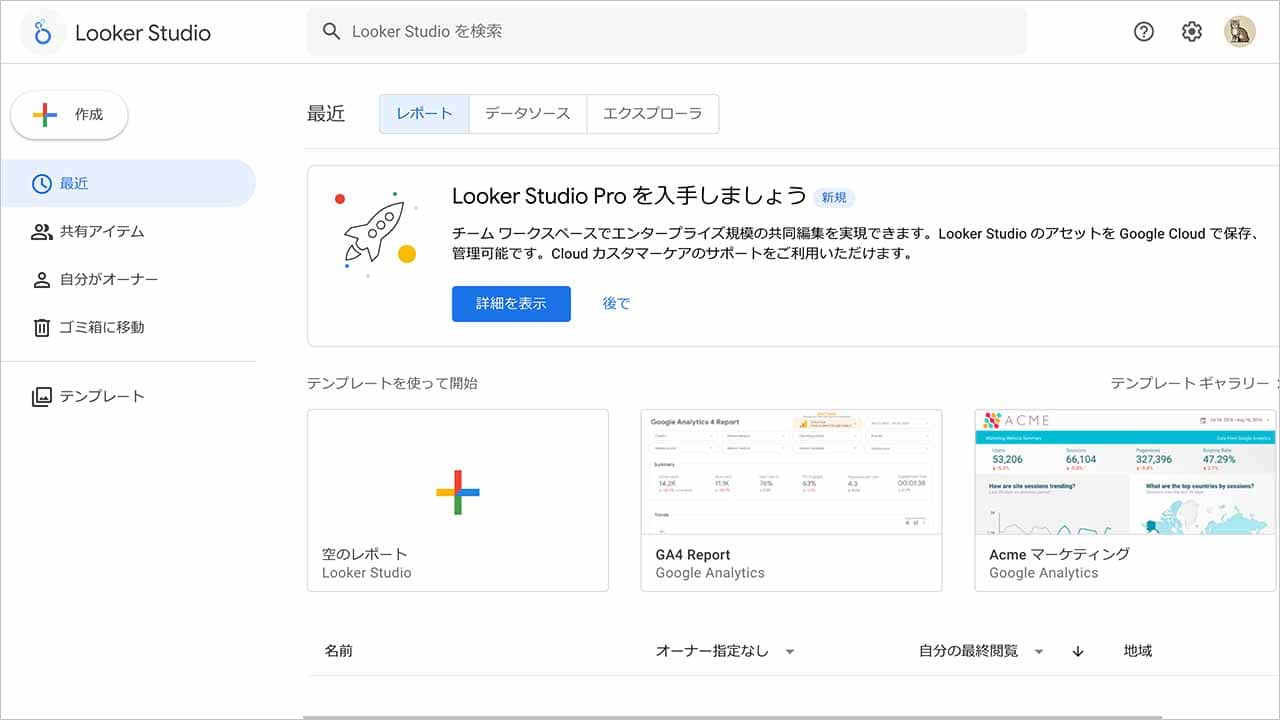Click the down arrow sort direction icon
Image resolution: width=1280 pixels, height=720 pixels.
1078,651
